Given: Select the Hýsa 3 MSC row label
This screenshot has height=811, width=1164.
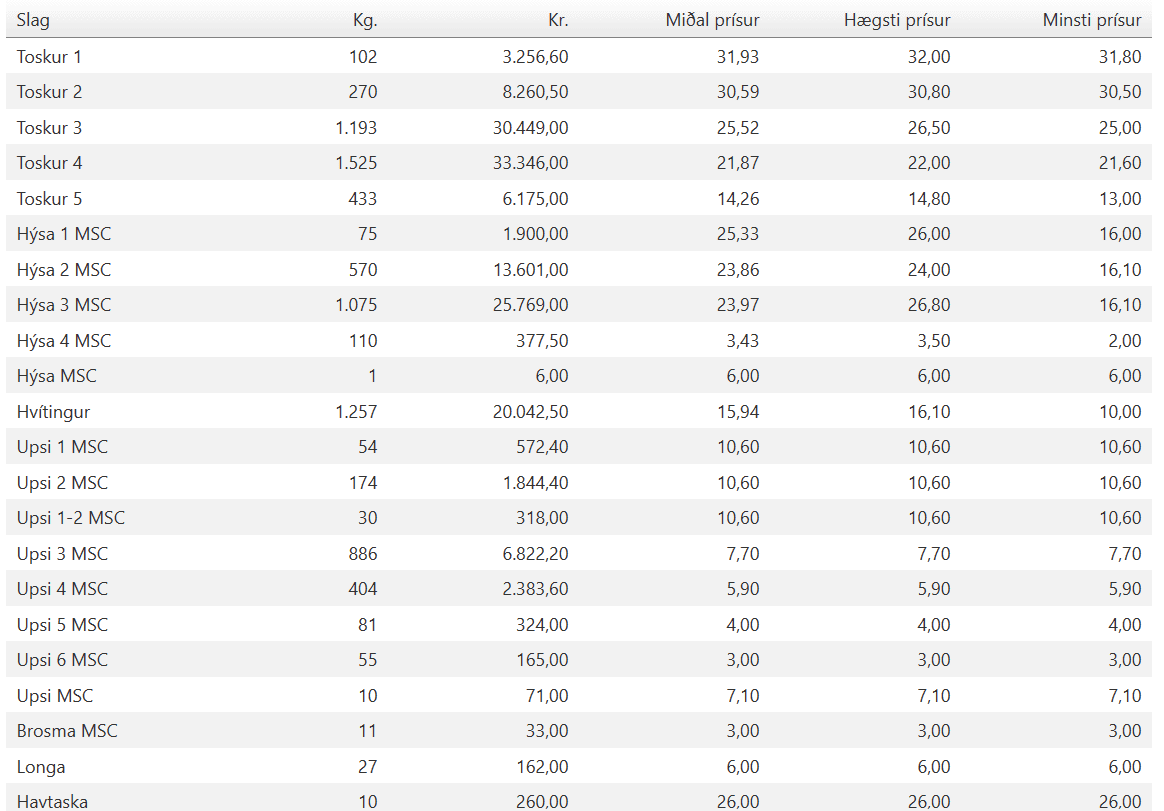Looking at the screenshot, I should (64, 305).
